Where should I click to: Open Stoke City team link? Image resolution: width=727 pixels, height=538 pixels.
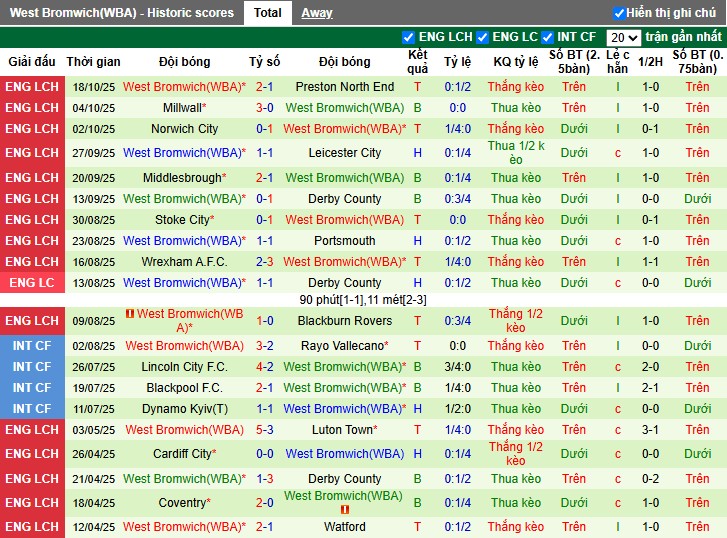click(x=182, y=219)
